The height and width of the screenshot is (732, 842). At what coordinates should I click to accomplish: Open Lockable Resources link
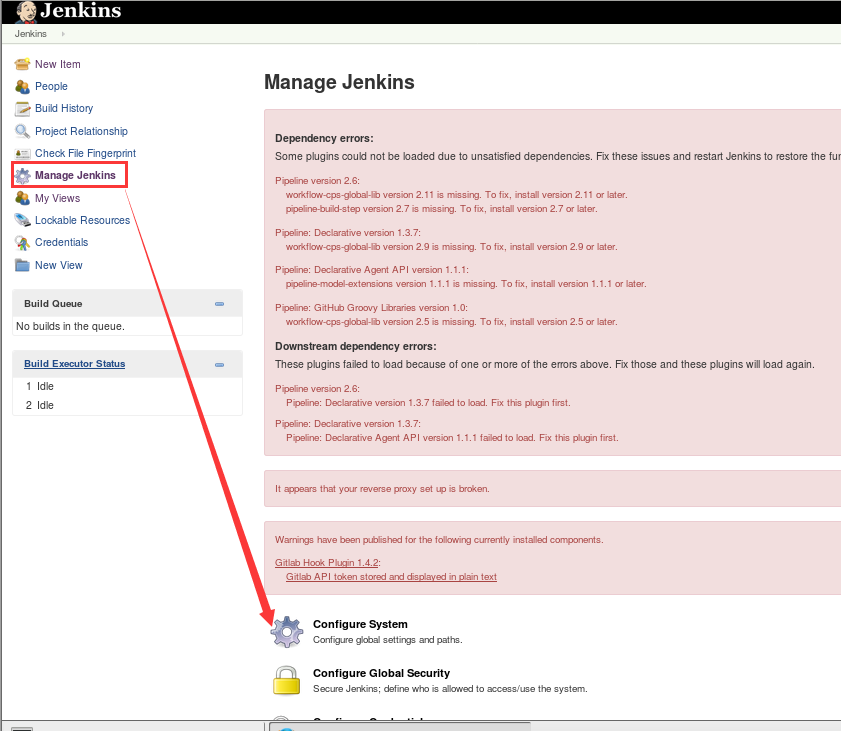pos(82,220)
